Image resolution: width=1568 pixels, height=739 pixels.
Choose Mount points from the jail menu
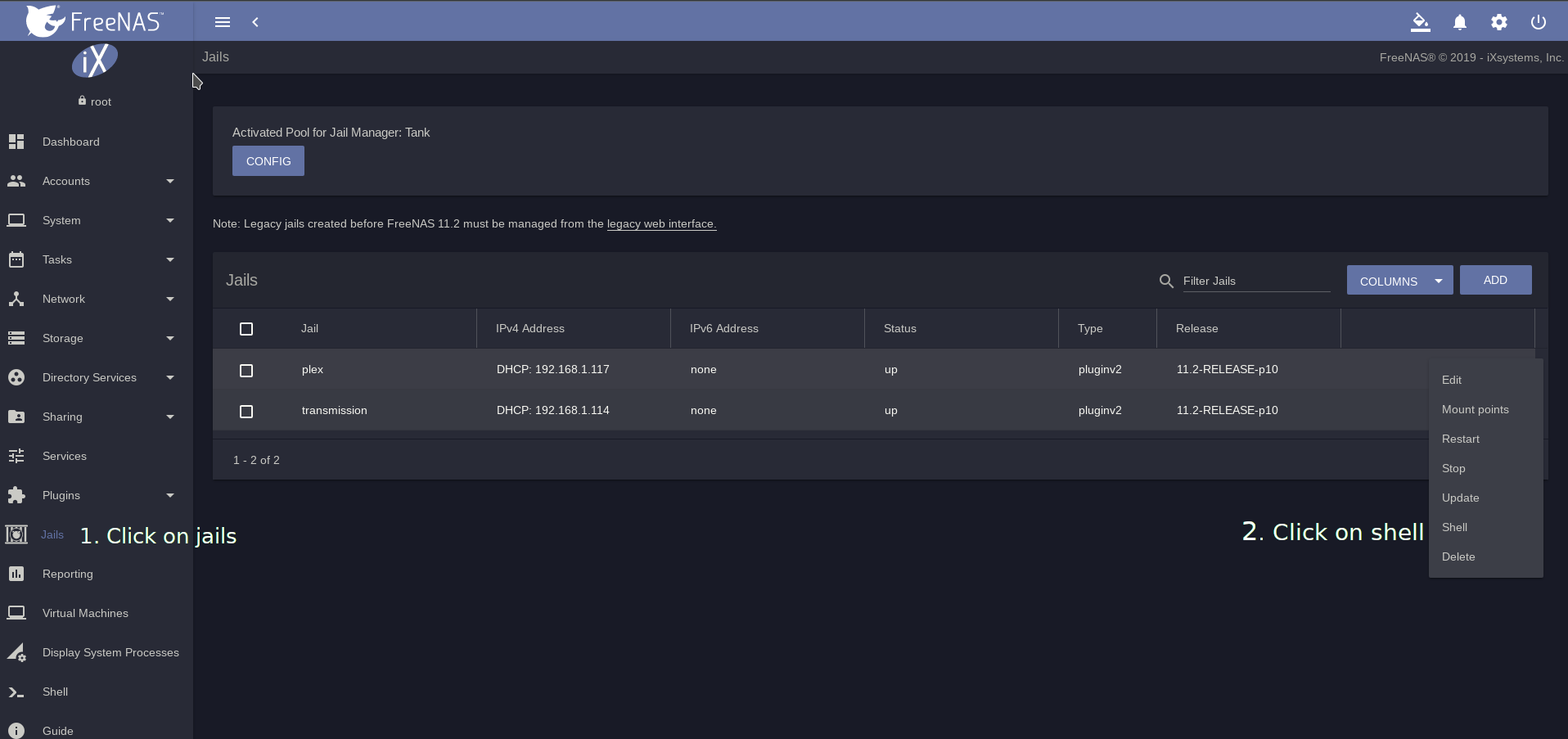[x=1485, y=409]
